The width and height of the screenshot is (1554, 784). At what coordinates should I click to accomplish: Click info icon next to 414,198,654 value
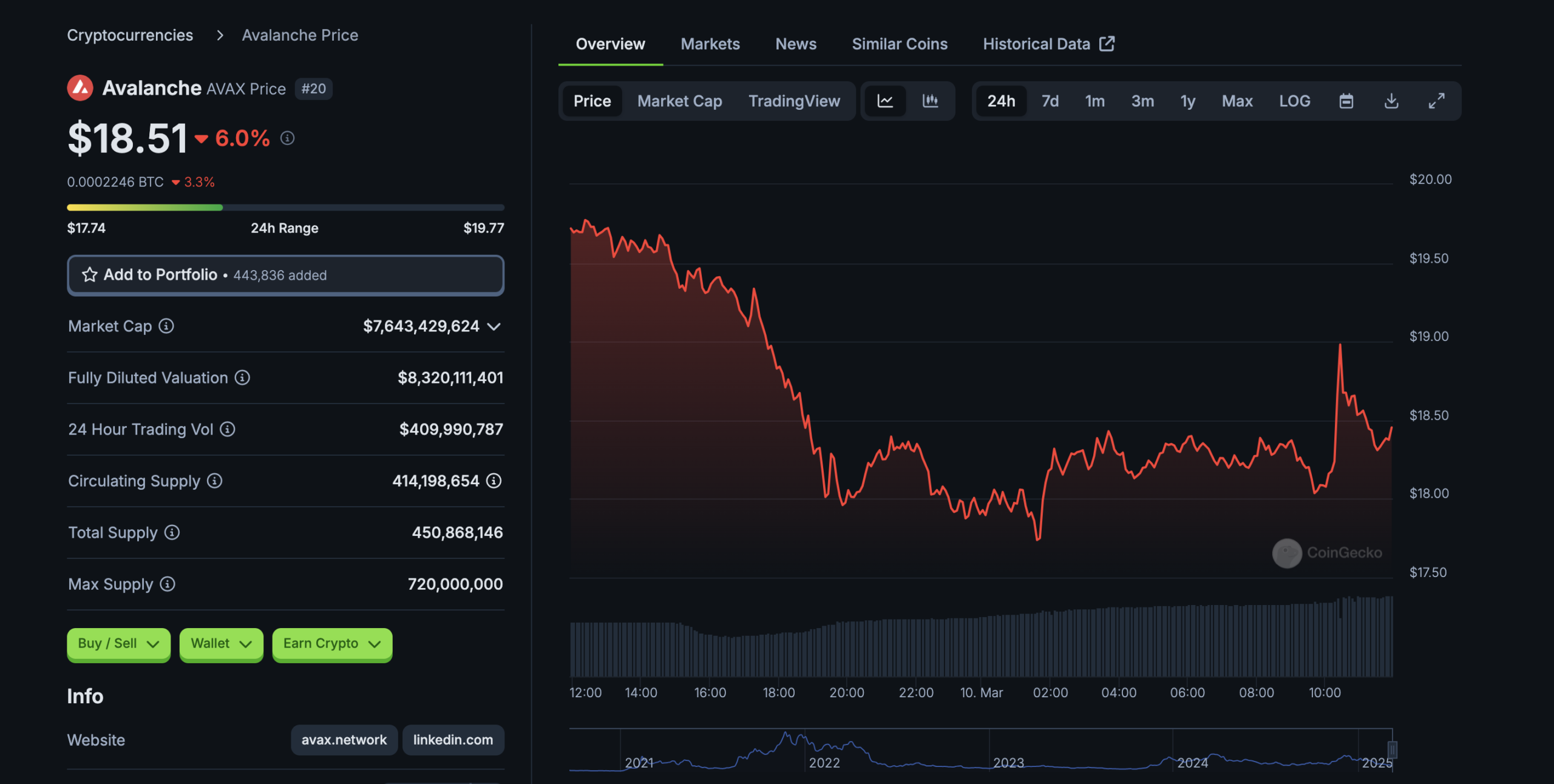click(x=494, y=481)
